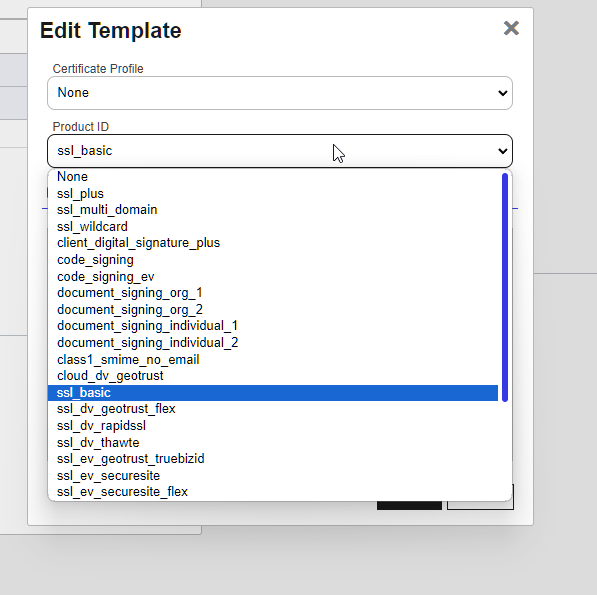Select code_signing option
This screenshot has width=597, height=595.
click(273, 260)
